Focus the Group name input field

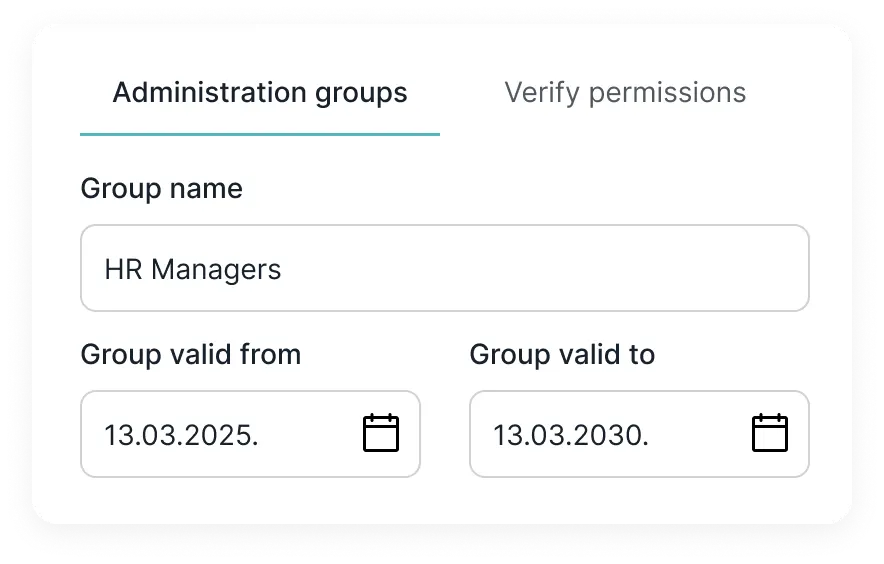point(445,268)
